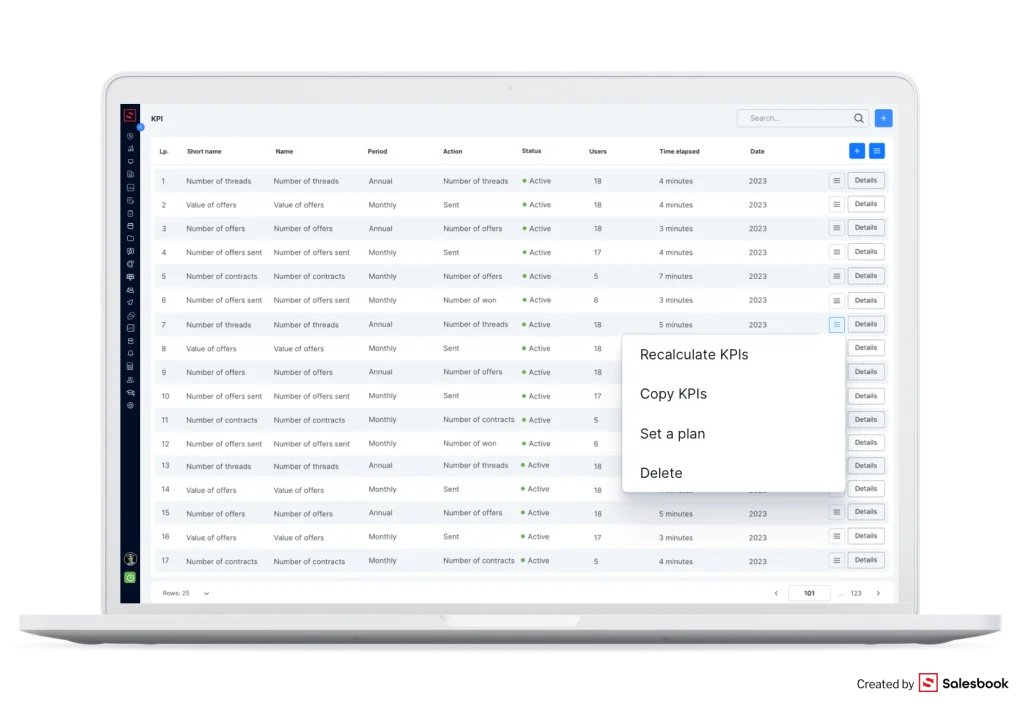Image resolution: width=1024 pixels, height=706 pixels.
Task: Click 'Annual' period in row 3
Action: [x=380, y=229]
